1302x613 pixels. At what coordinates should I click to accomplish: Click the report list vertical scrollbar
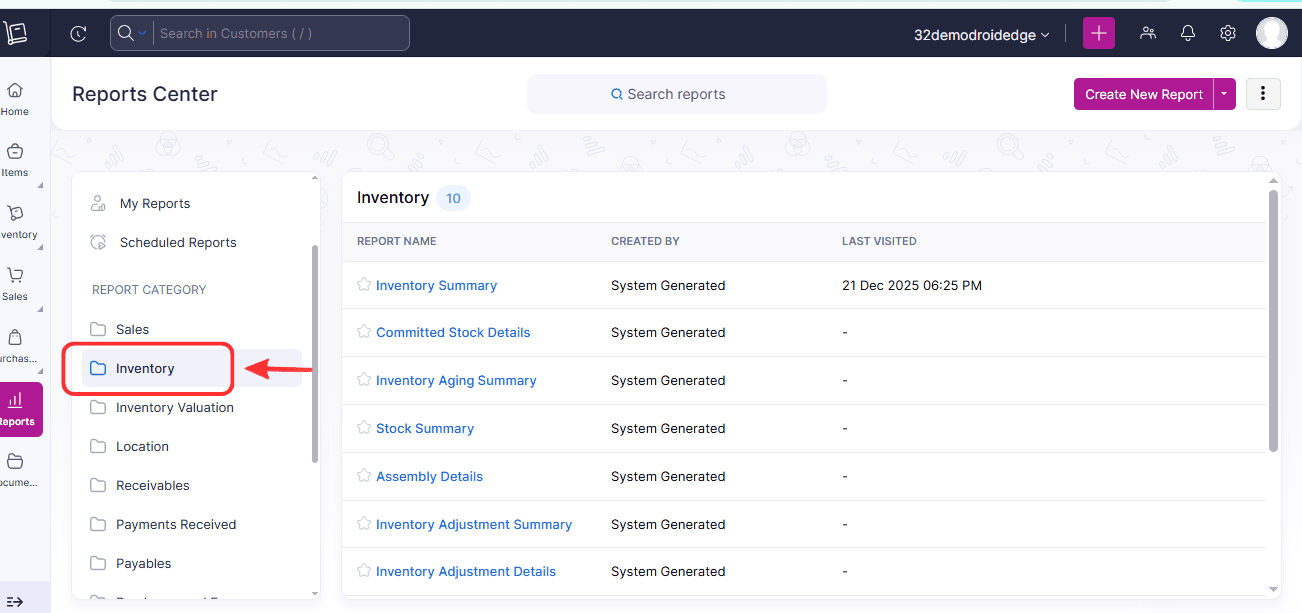tap(1273, 320)
